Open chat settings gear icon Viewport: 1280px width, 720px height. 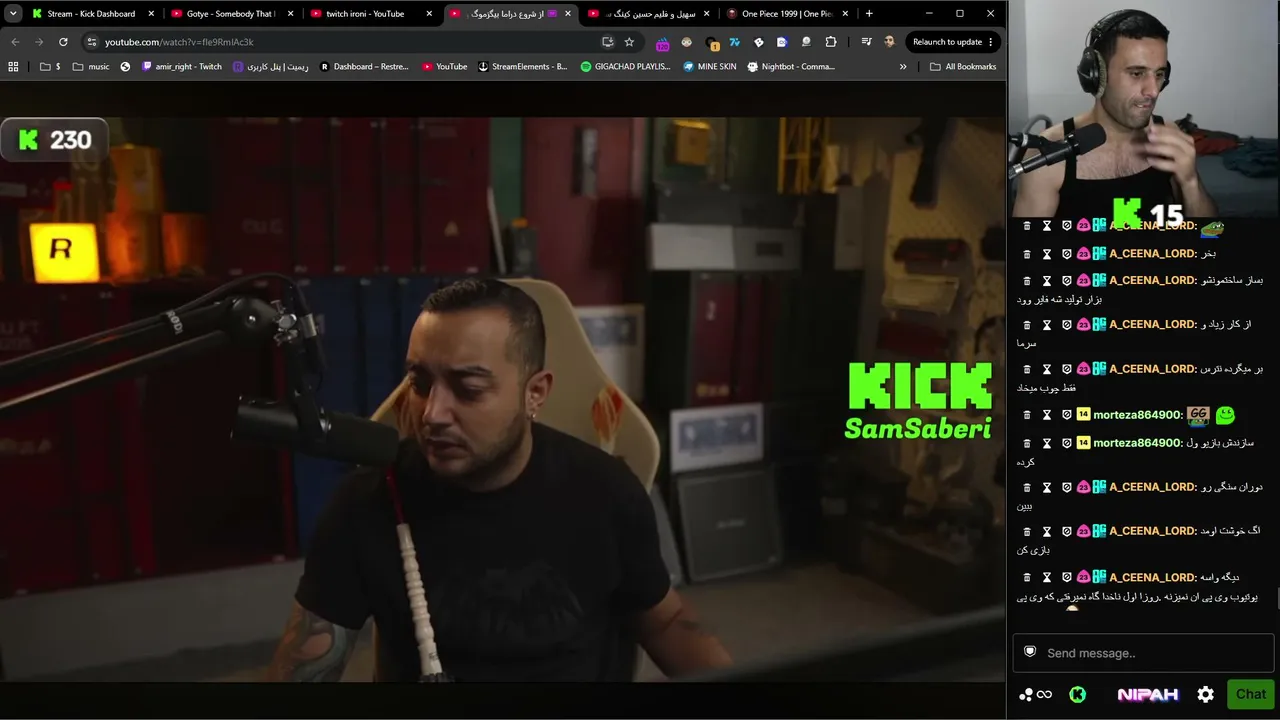[1206, 694]
